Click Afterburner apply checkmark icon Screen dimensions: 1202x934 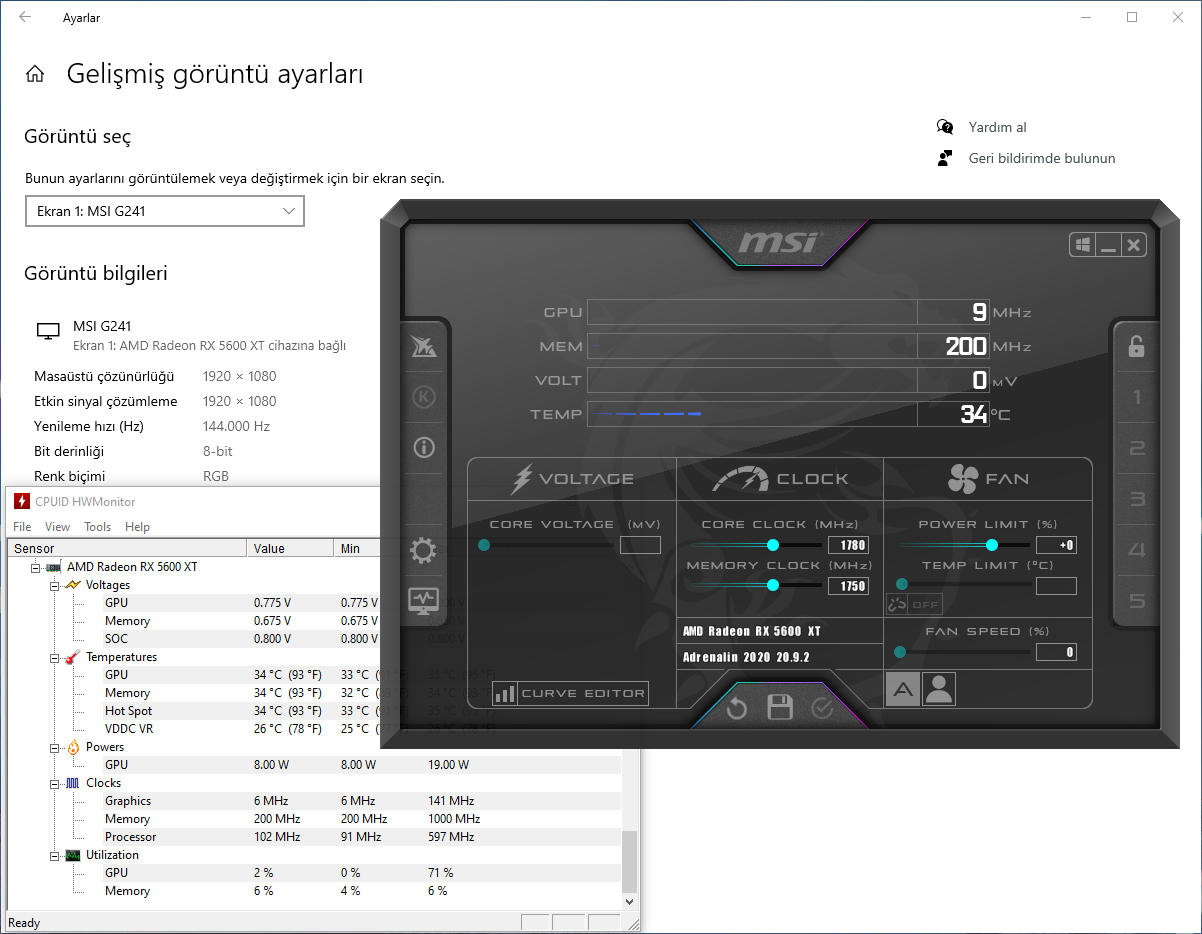click(x=822, y=708)
